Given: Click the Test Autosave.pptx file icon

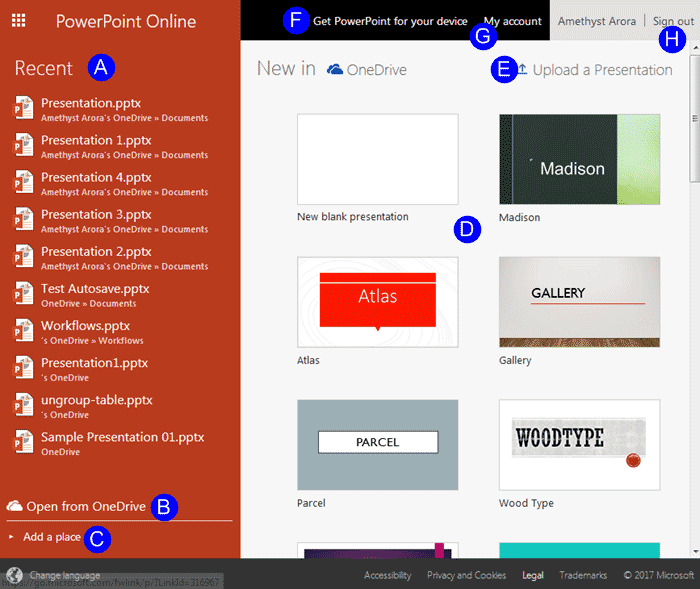Looking at the screenshot, I should pyautogui.click(x=23, y=293).
